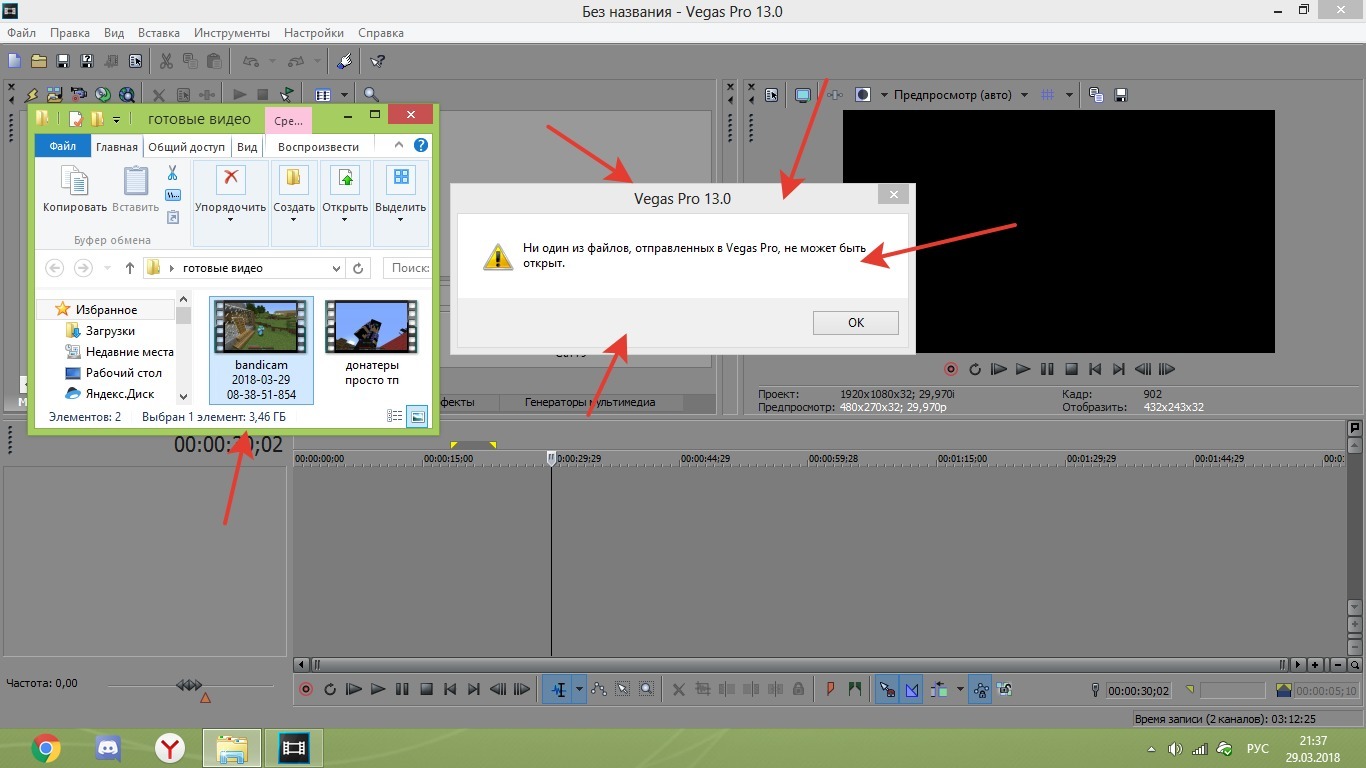Select the Zoom edit tool

click(x=647, y=689)
